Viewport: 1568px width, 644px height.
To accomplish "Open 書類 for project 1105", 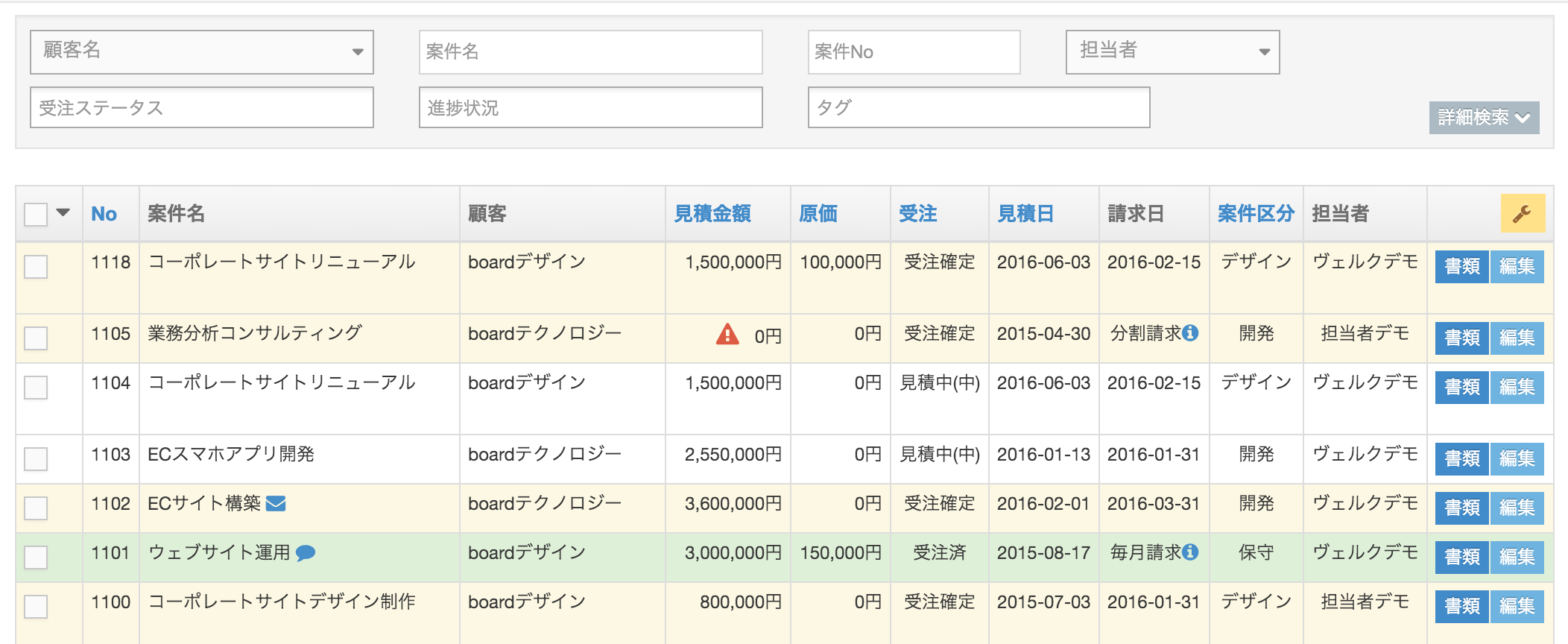I will point(1461,338).
